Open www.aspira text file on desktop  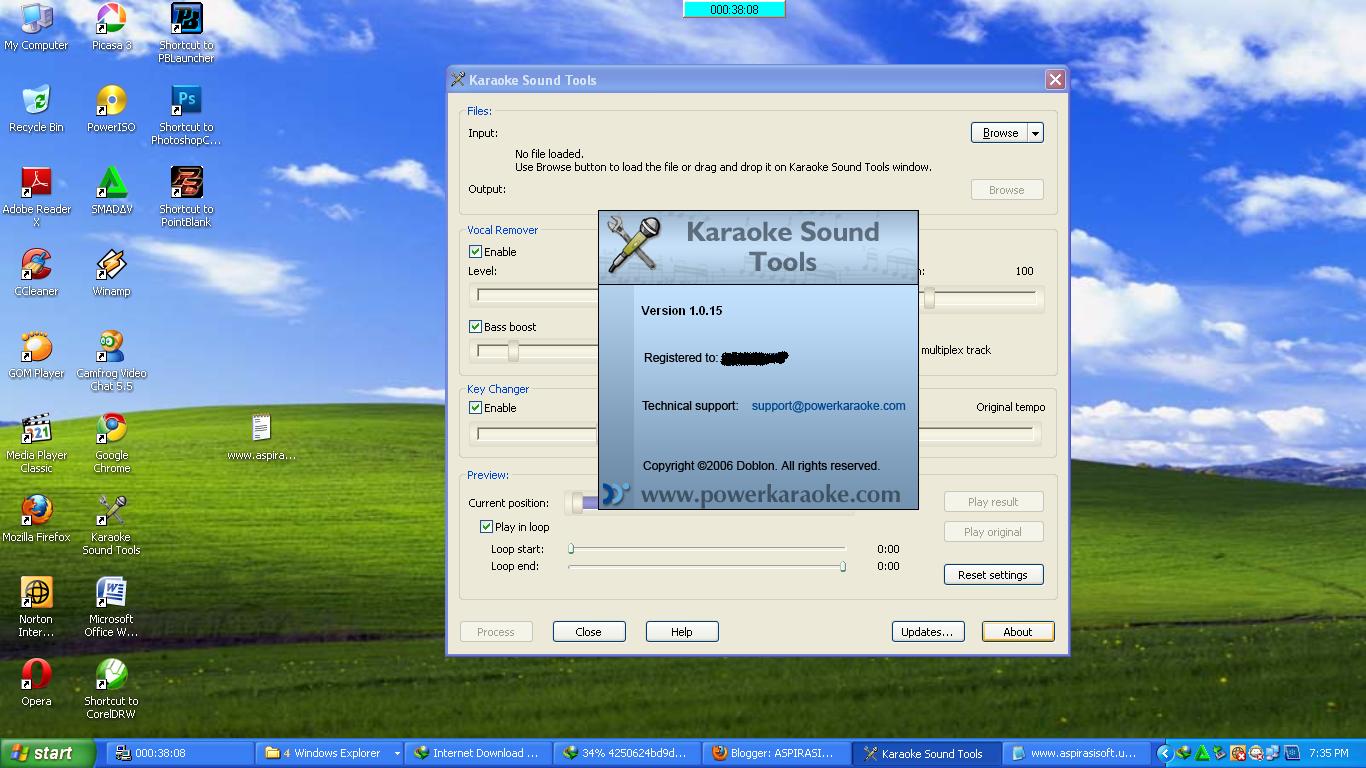(x=261, y=437)
